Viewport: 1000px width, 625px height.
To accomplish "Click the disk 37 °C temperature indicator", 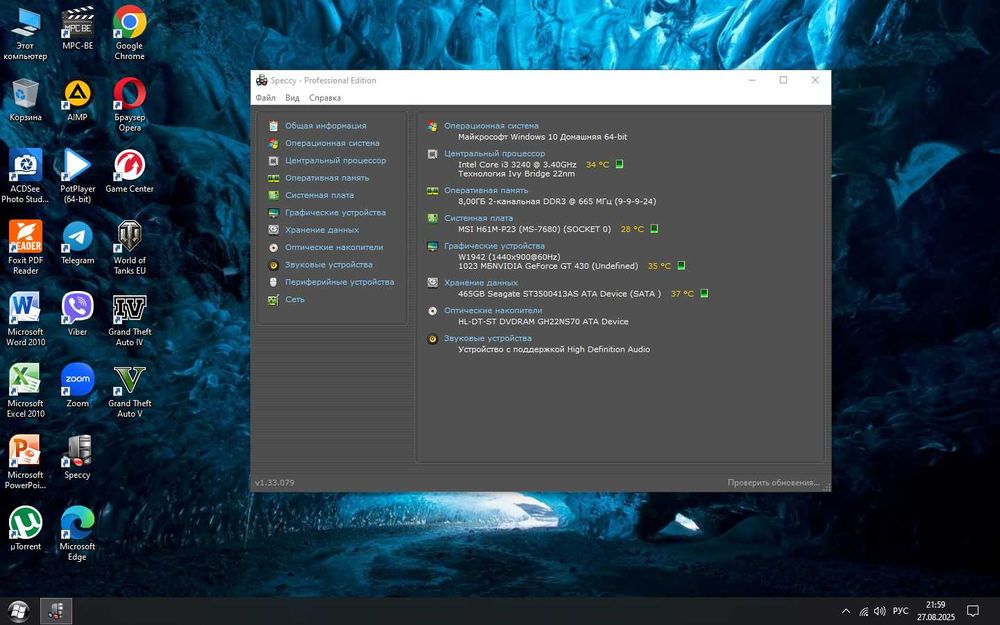I will point(682,294).
